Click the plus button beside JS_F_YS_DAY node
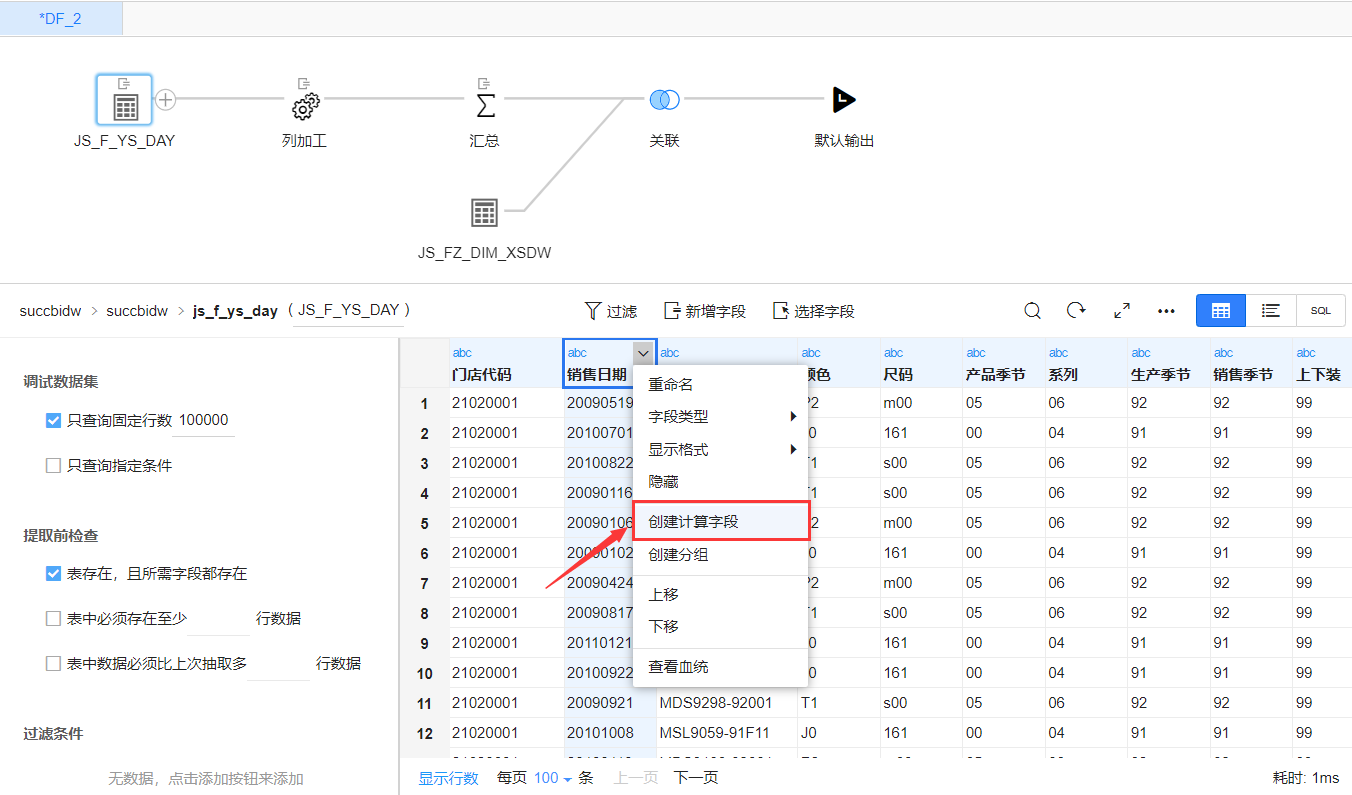The image size is (1352, 795). point(167,100)
